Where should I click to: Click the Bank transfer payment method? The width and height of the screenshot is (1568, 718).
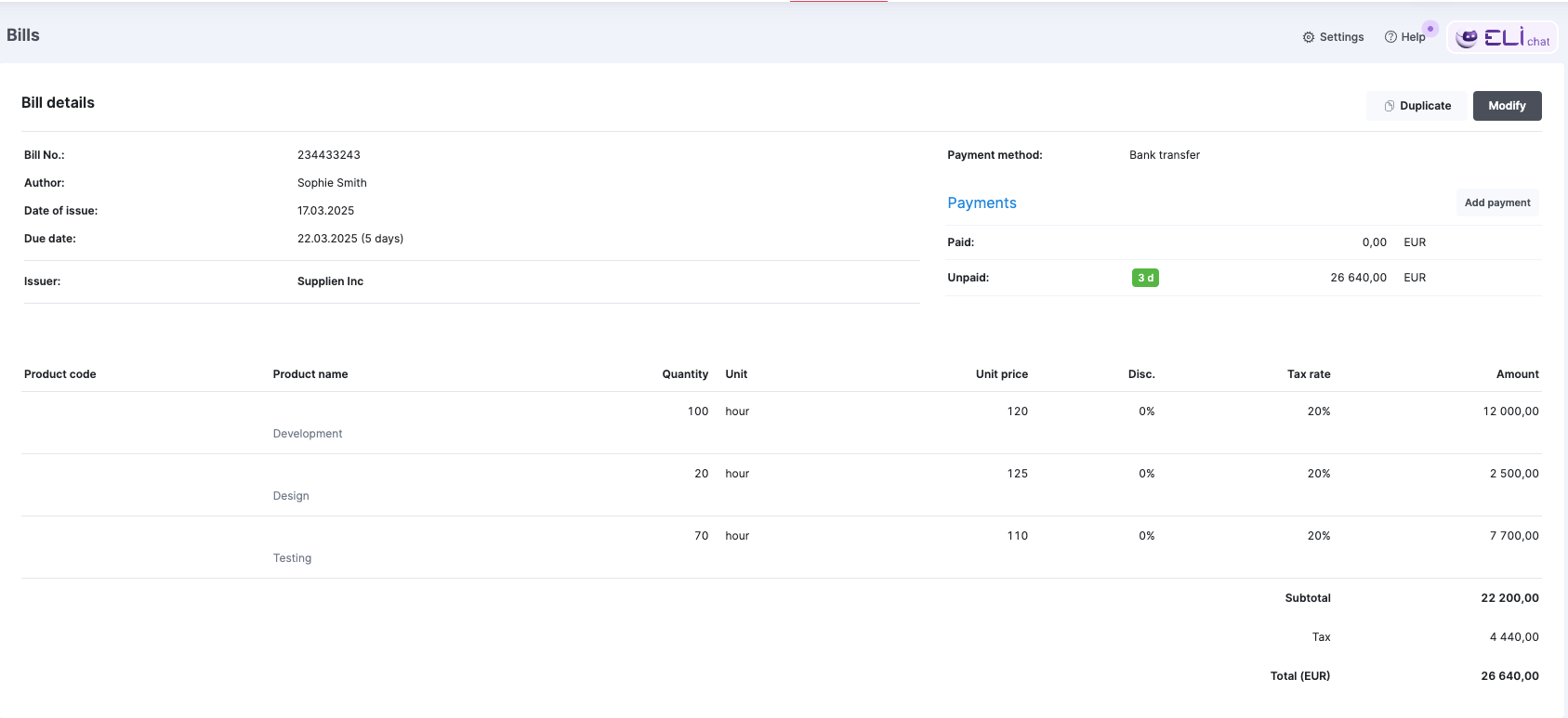point(1165,155)
